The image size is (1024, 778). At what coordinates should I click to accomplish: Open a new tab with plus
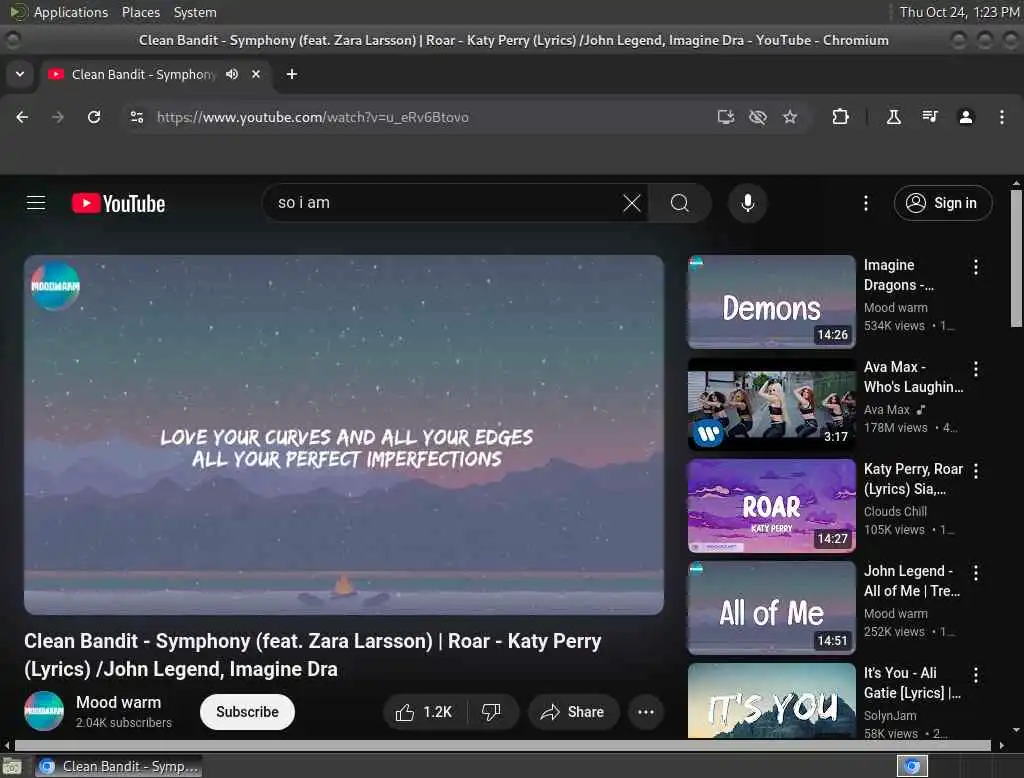pos(292,74)
